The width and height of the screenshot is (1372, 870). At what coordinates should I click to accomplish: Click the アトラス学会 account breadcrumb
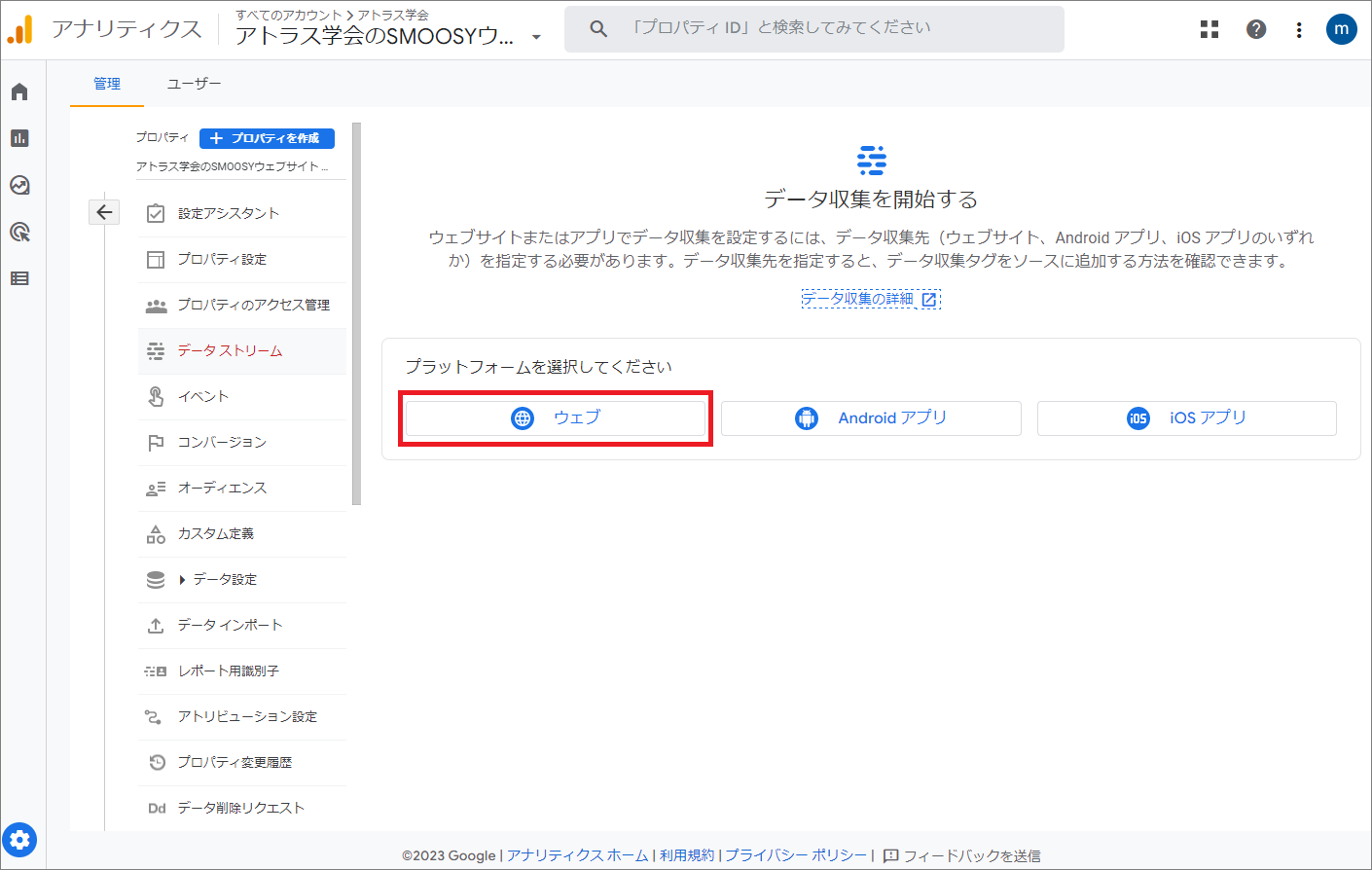pos(393,15)
